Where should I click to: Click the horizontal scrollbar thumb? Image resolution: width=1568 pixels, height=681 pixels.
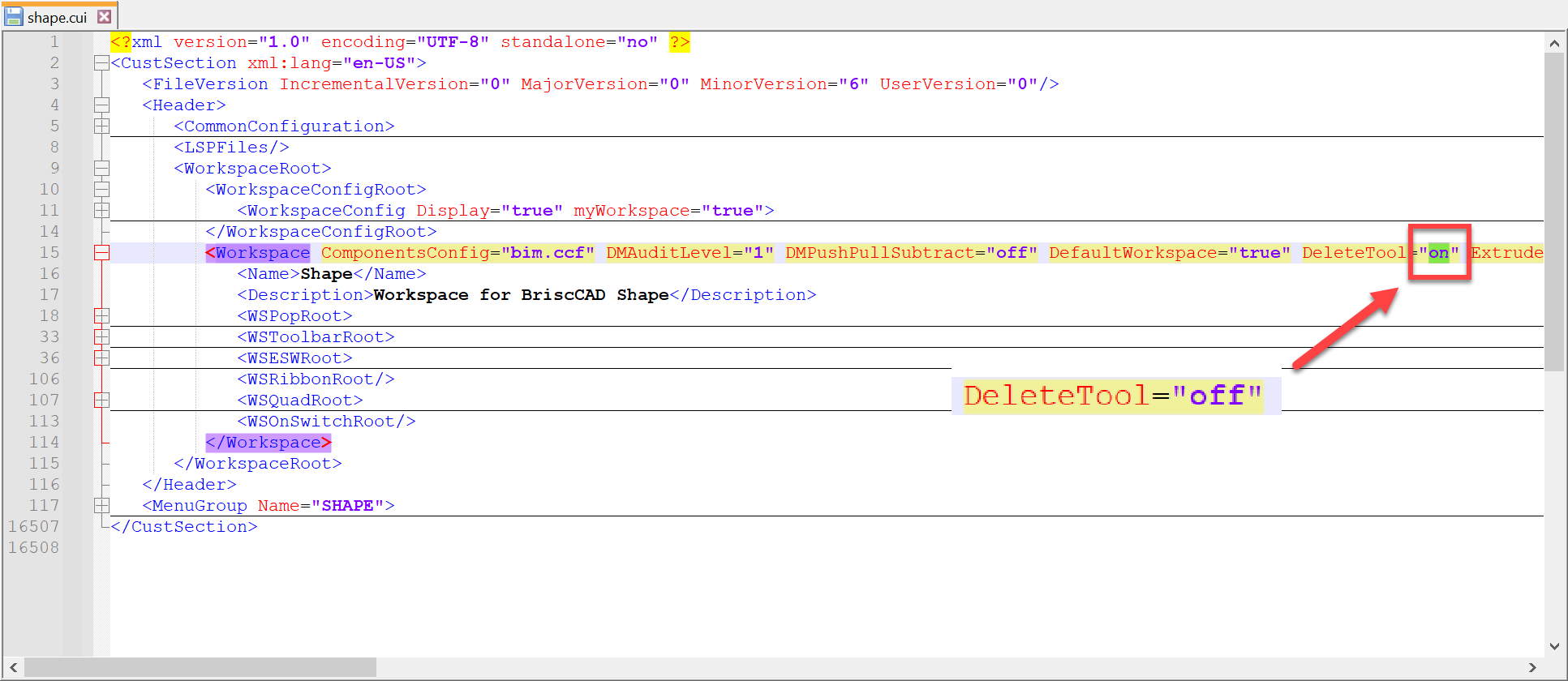(x=200, y=667)
